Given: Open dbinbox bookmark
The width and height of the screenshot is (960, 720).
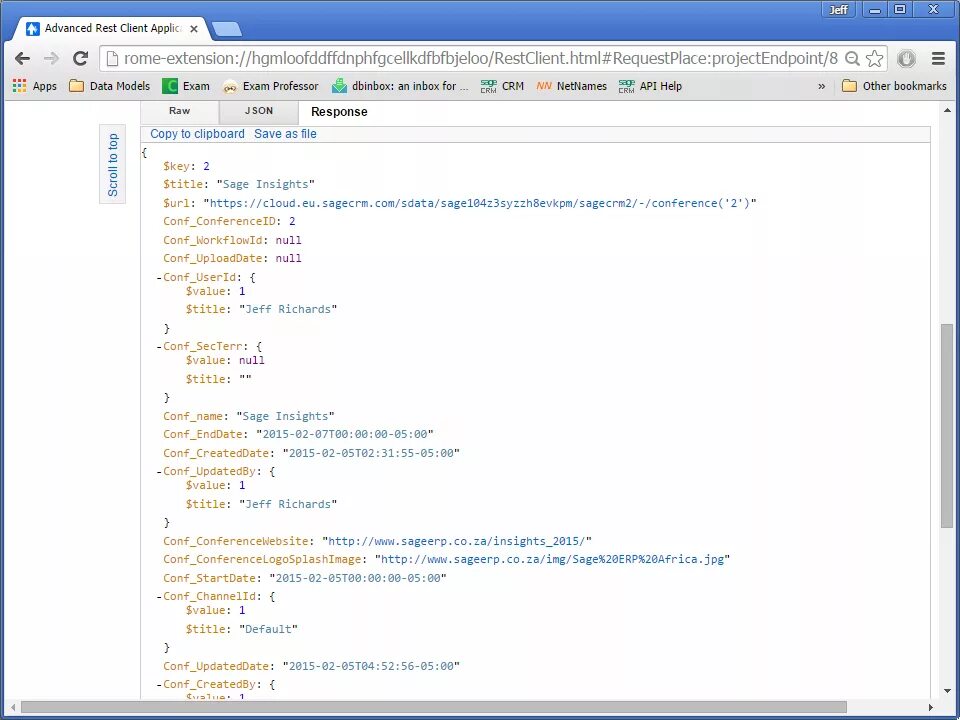Looking at the screenshot, I should pyautogui.click(x=400, y=86).
